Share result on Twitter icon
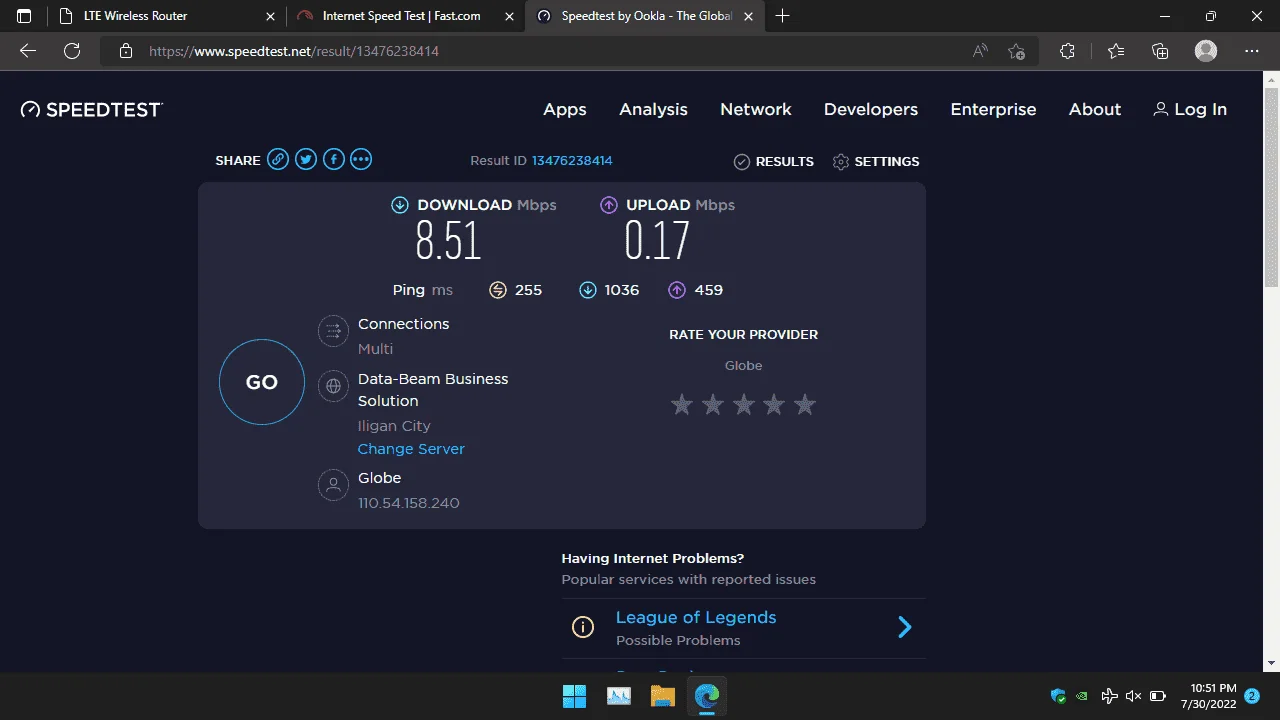 click(x=306, y=159)
